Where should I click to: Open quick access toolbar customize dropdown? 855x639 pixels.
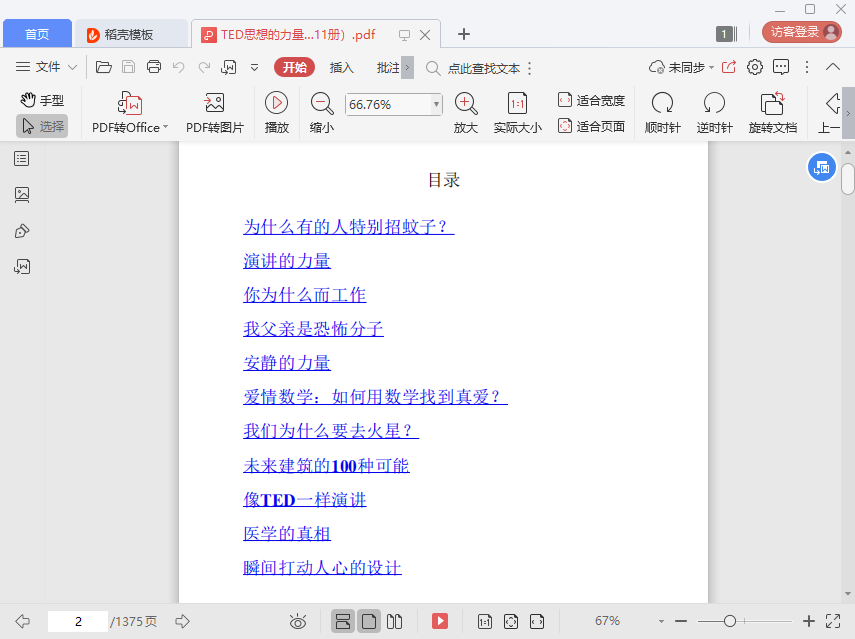(x=254, y=68)
